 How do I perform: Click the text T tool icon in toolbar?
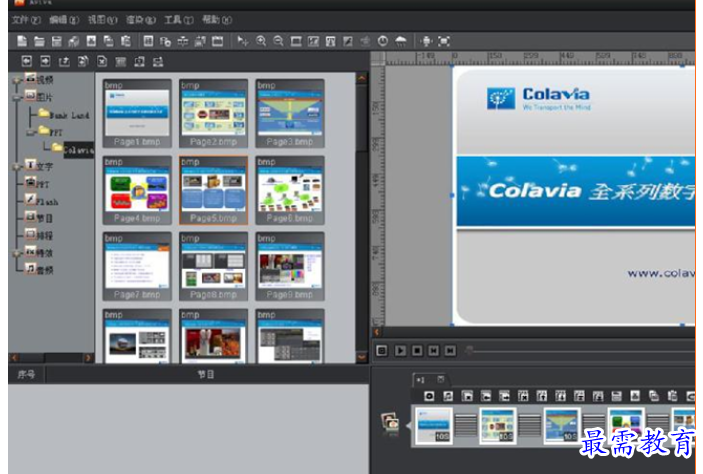[x=330, y=41]
